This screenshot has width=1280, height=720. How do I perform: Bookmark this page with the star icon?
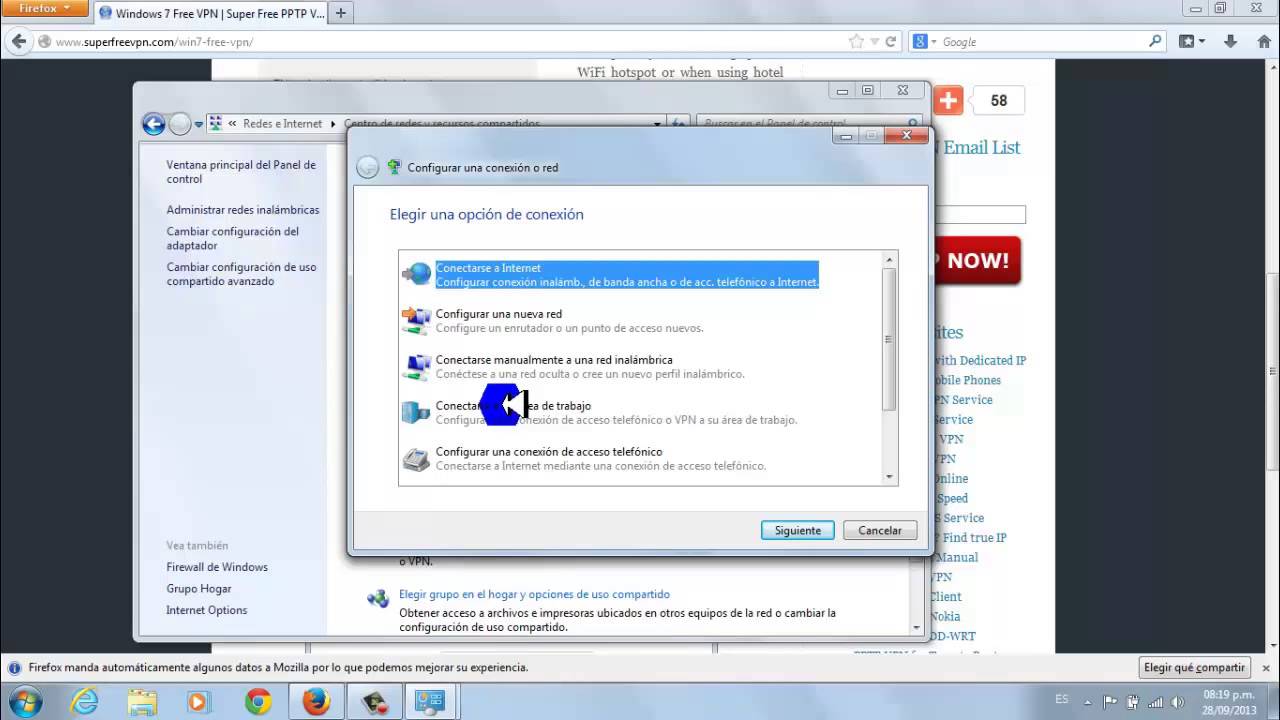pos(856,42)
